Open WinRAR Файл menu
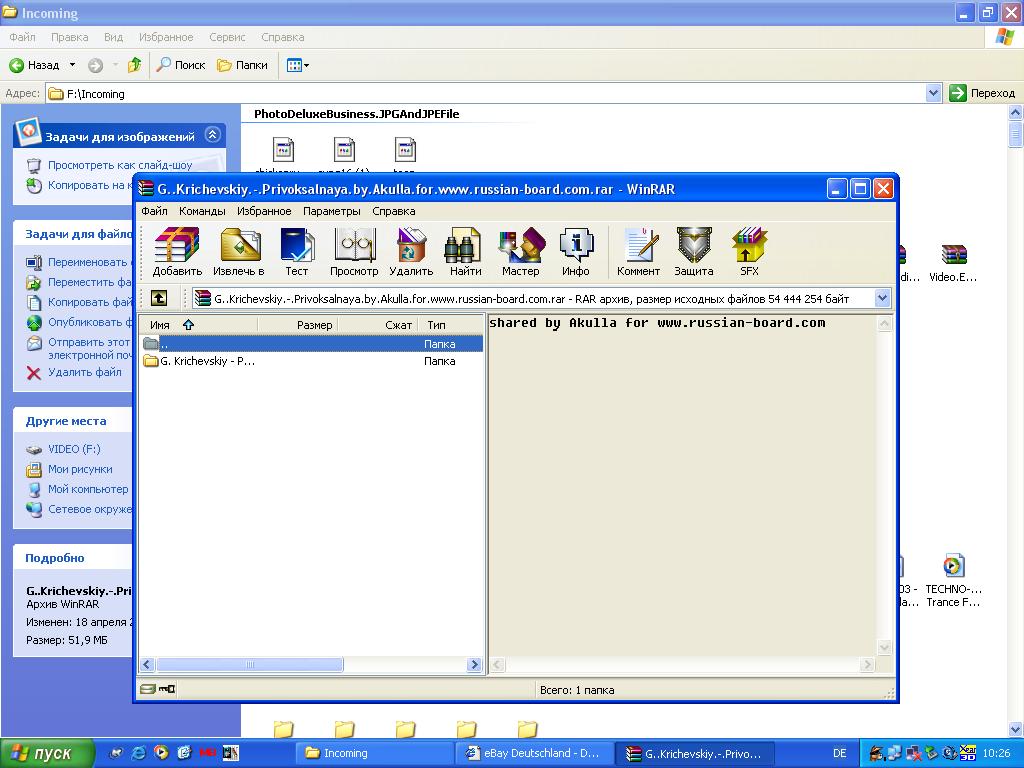 click(x=154, y=211)
